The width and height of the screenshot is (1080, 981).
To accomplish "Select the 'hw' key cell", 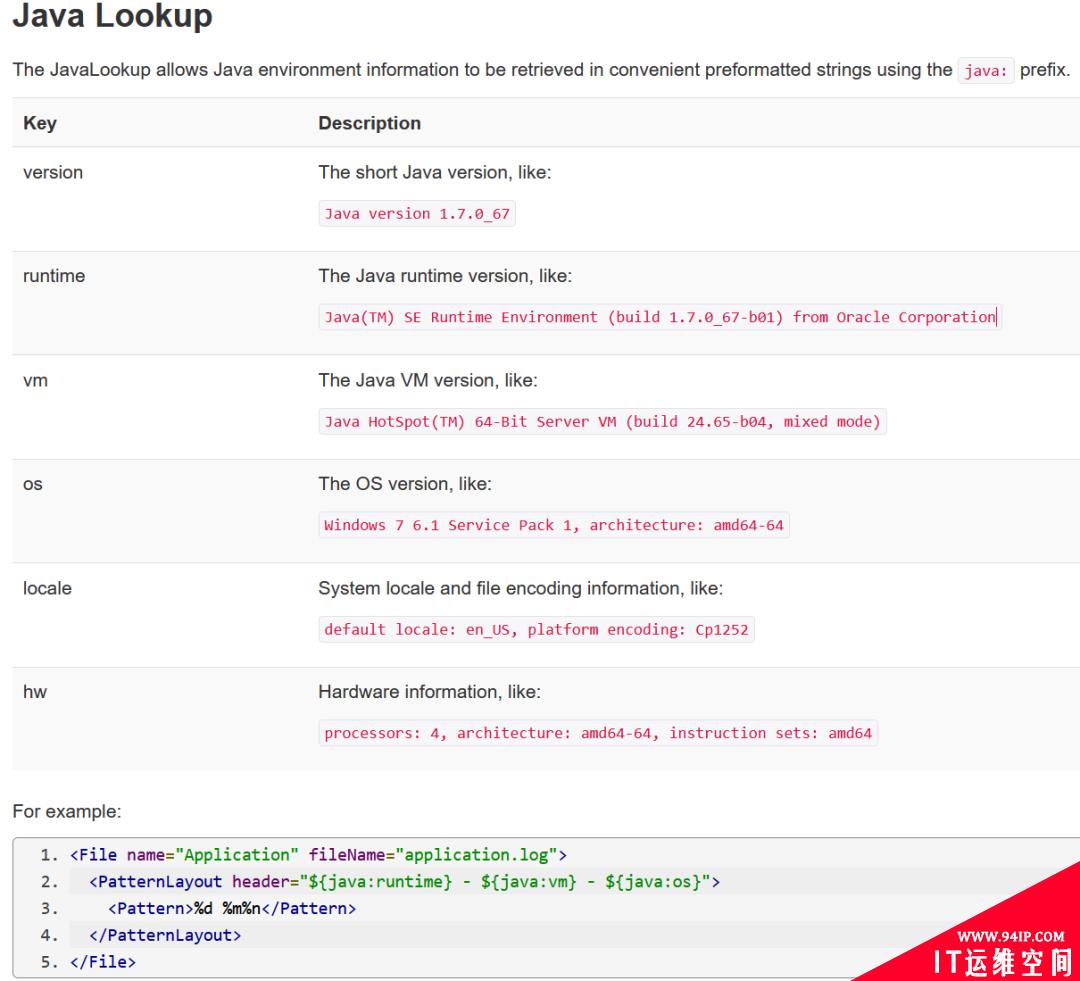I will click(34, 692).
